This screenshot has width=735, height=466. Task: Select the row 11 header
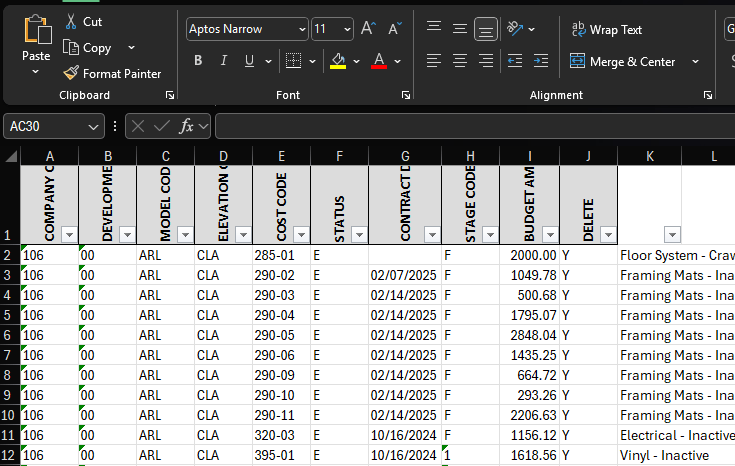10,435
